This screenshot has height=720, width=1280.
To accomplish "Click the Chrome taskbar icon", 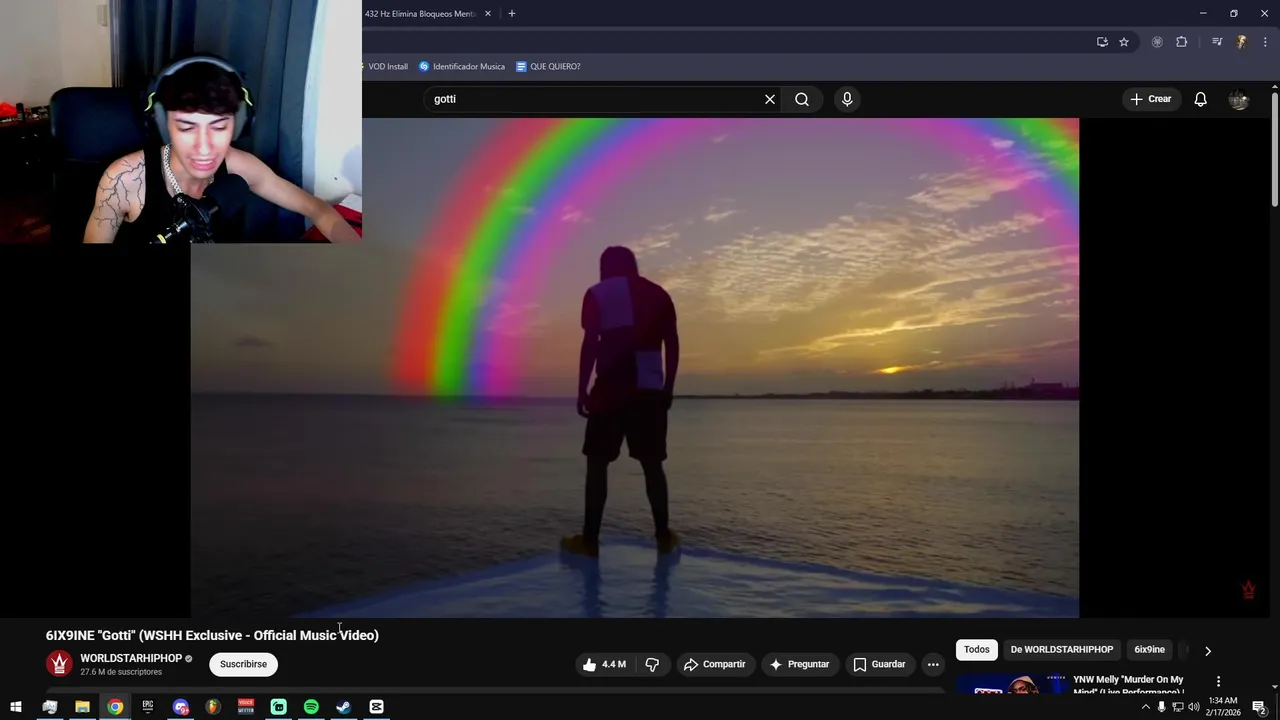I will [115, 707].
